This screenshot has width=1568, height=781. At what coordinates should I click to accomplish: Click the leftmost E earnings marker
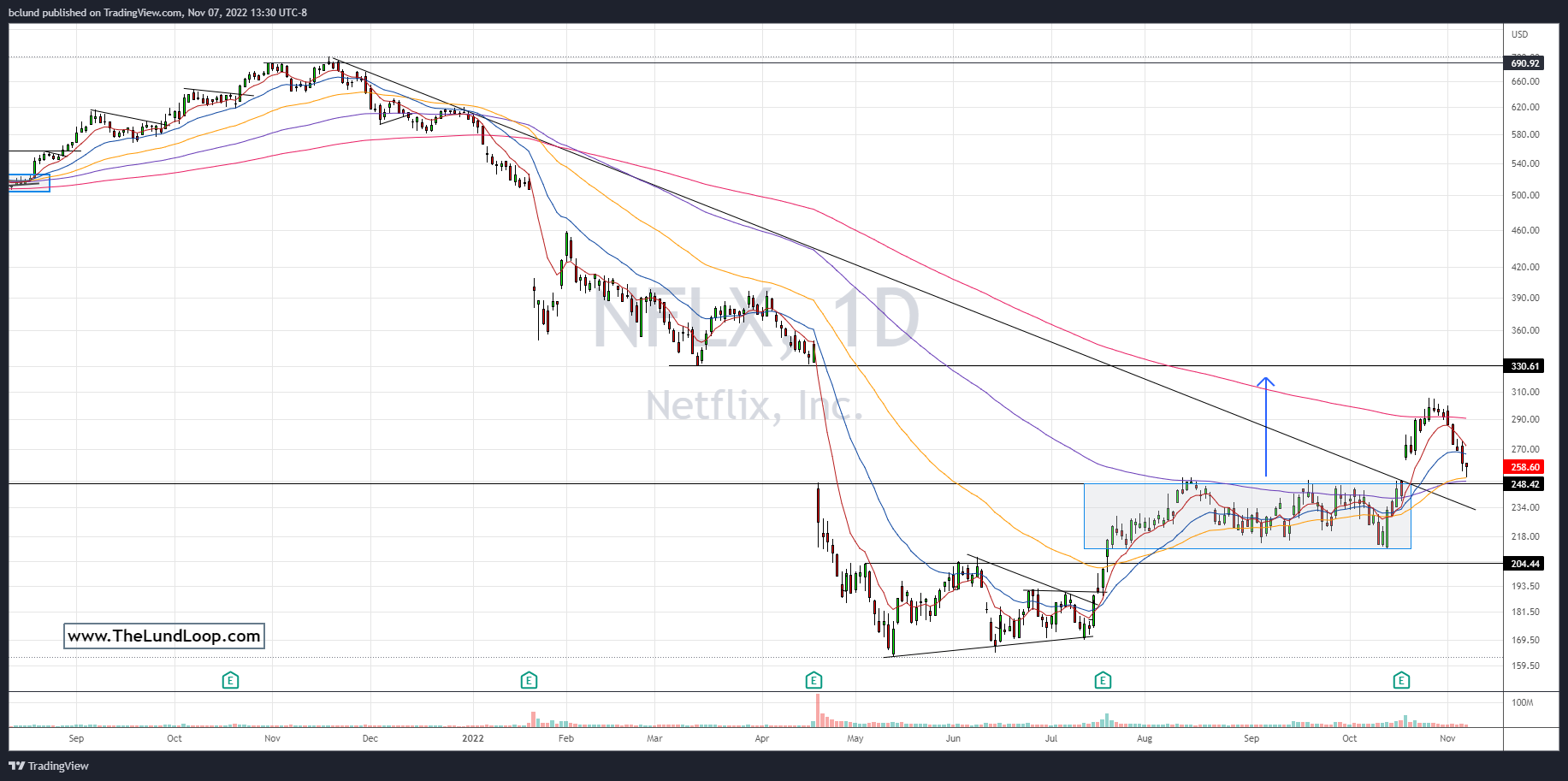(230, 681)
